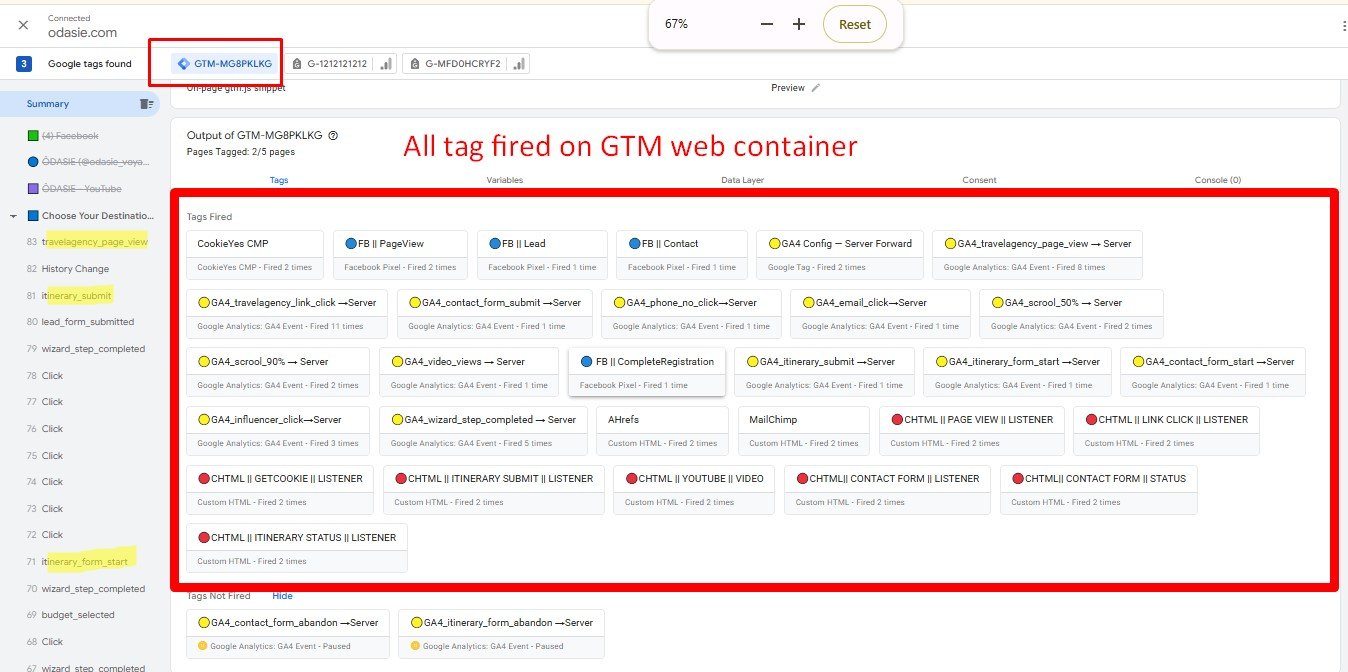This screenshot has width=1348, height=672.
Task: Click the chart icon beside G-1212121212
Action: coord(386,64)
